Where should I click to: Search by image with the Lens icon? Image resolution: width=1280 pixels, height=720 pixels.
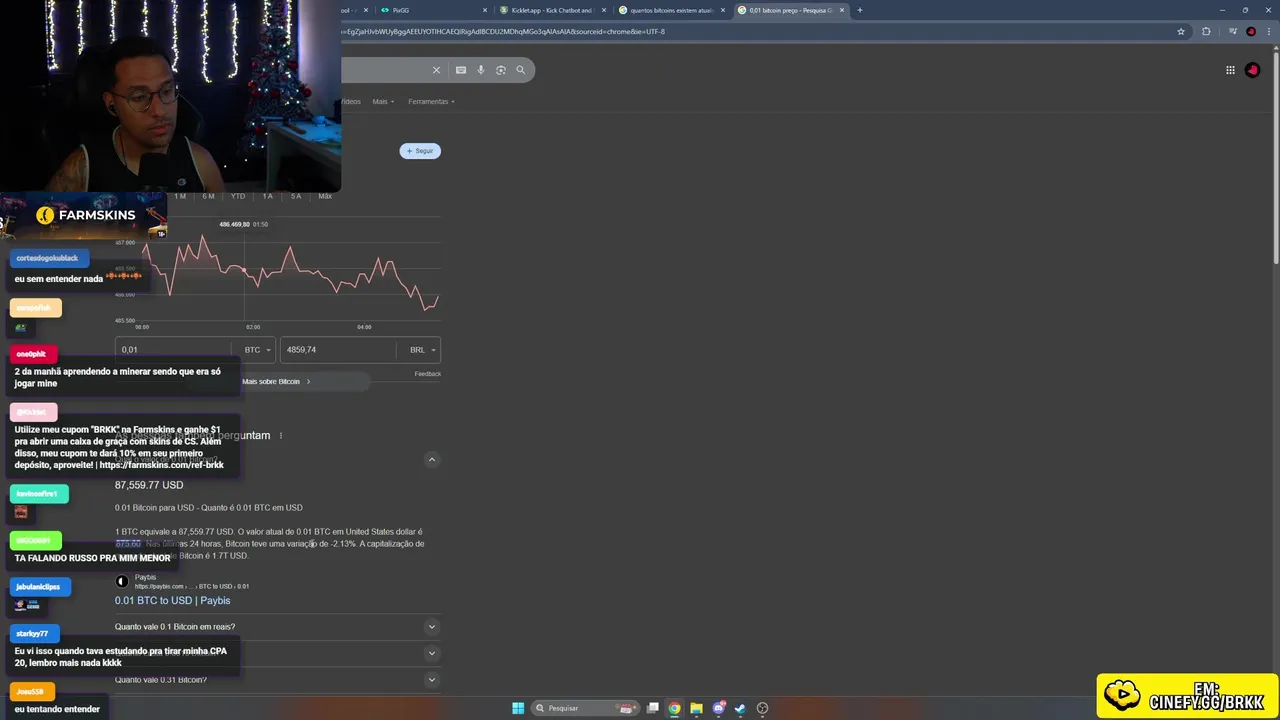(501, 70)
